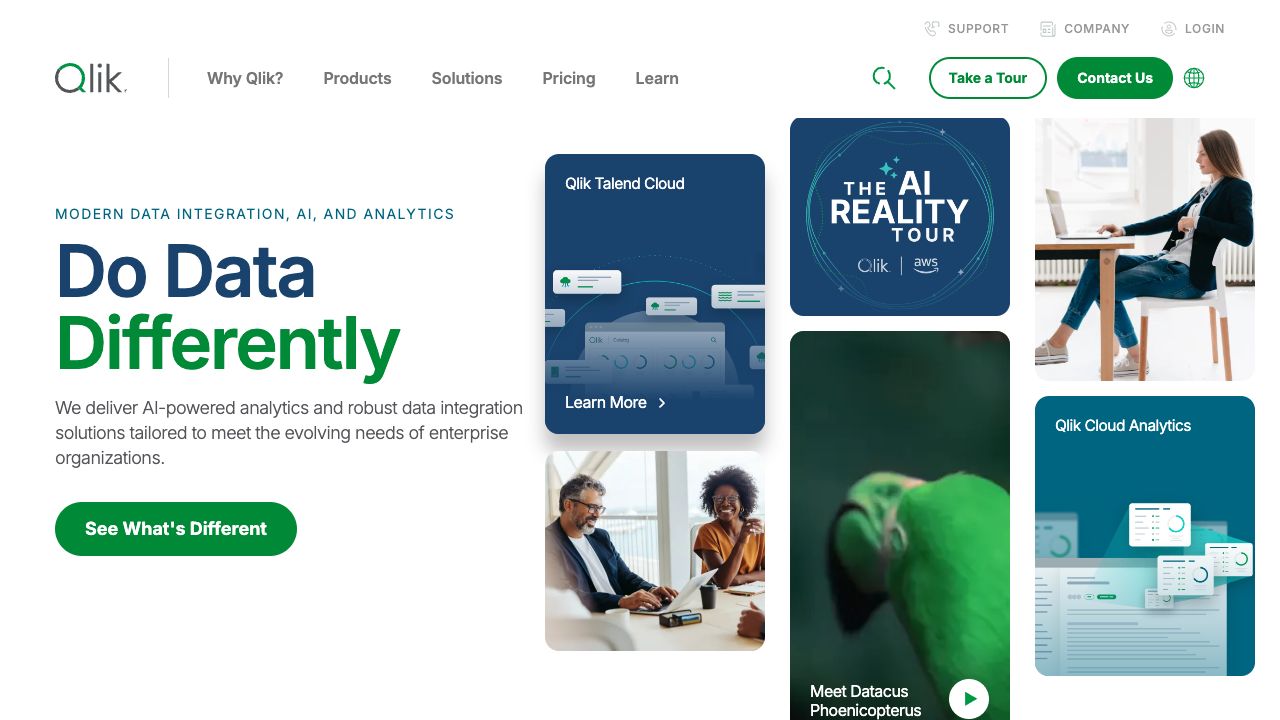The height and width of the screenshot is (720, 1280).
Task: Click See What's Different button
Action: coord(176,529)
